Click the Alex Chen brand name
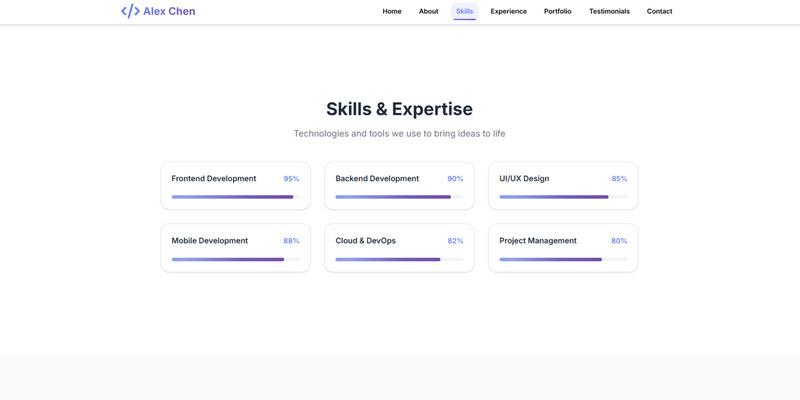The height and width of the screenshot is (400, 800). click(169, 11)
